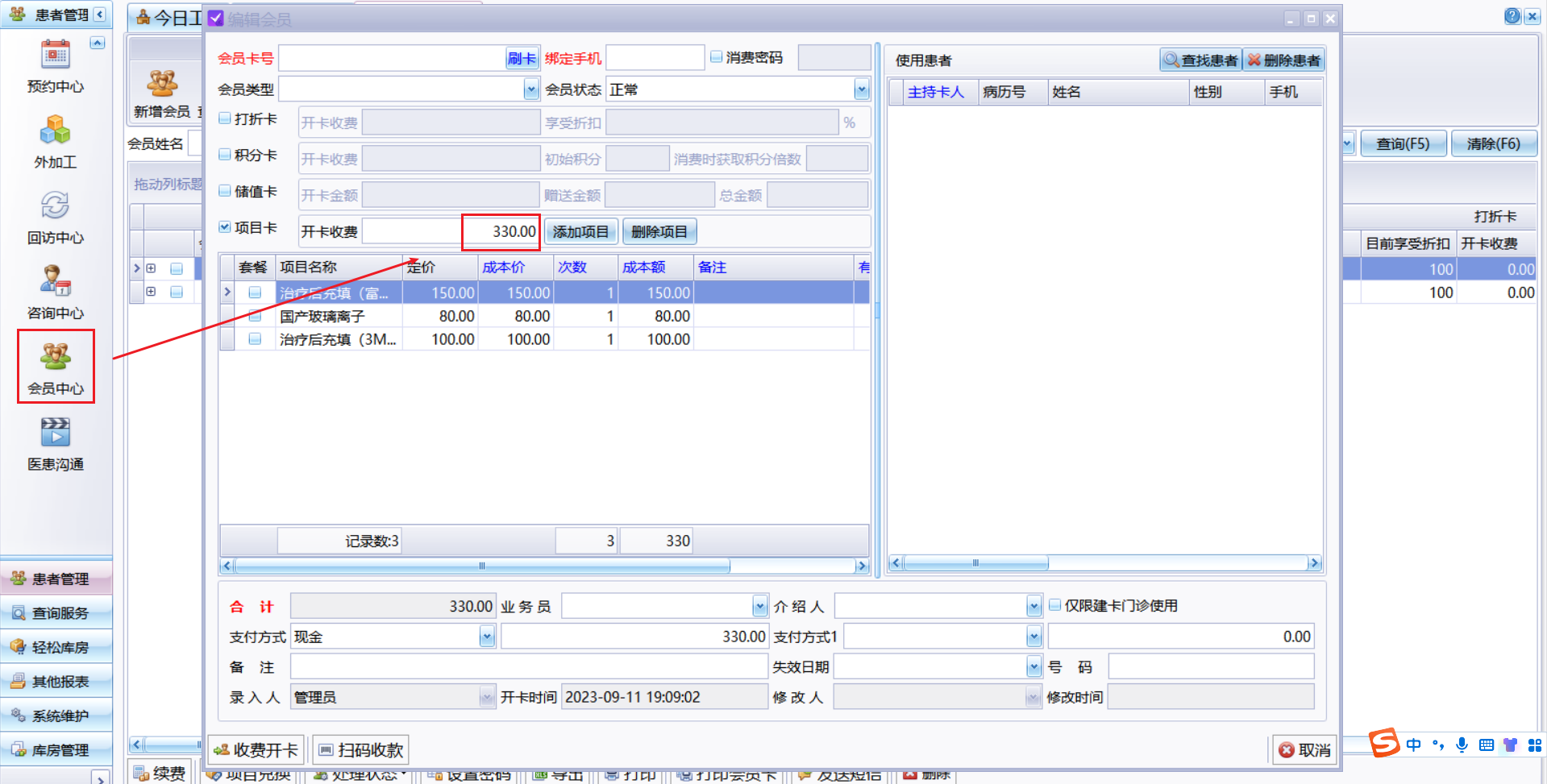Click the 清除(F6) clear button
Viewport: 1547px width, 784px height.
[x=1494, y=143]
